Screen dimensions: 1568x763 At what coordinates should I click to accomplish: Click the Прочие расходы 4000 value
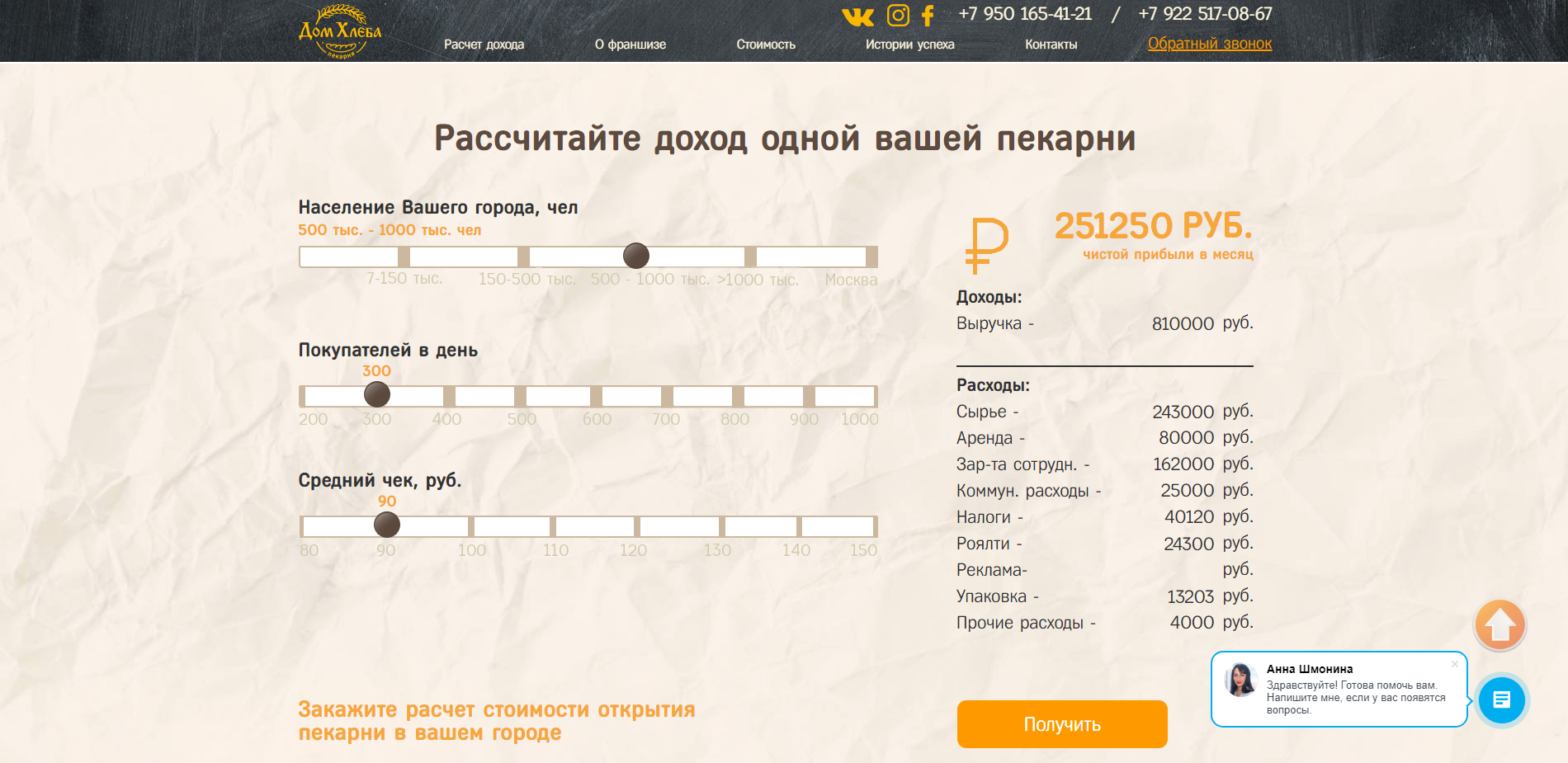1192,623
